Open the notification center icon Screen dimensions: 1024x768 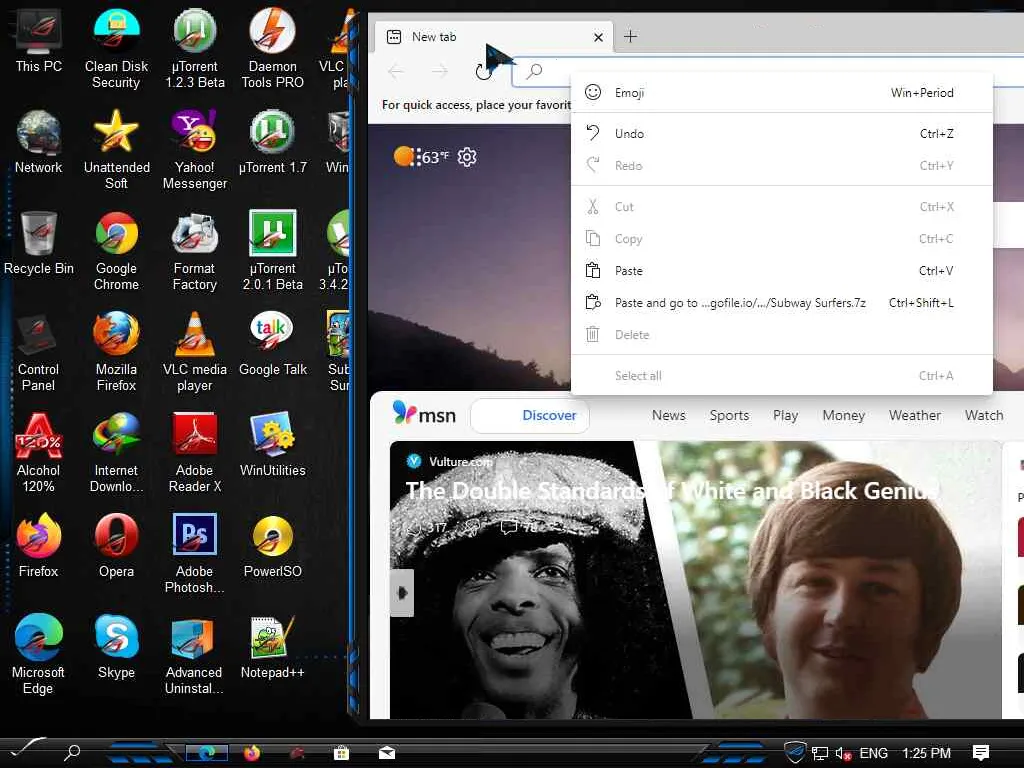tap(981, 753)
